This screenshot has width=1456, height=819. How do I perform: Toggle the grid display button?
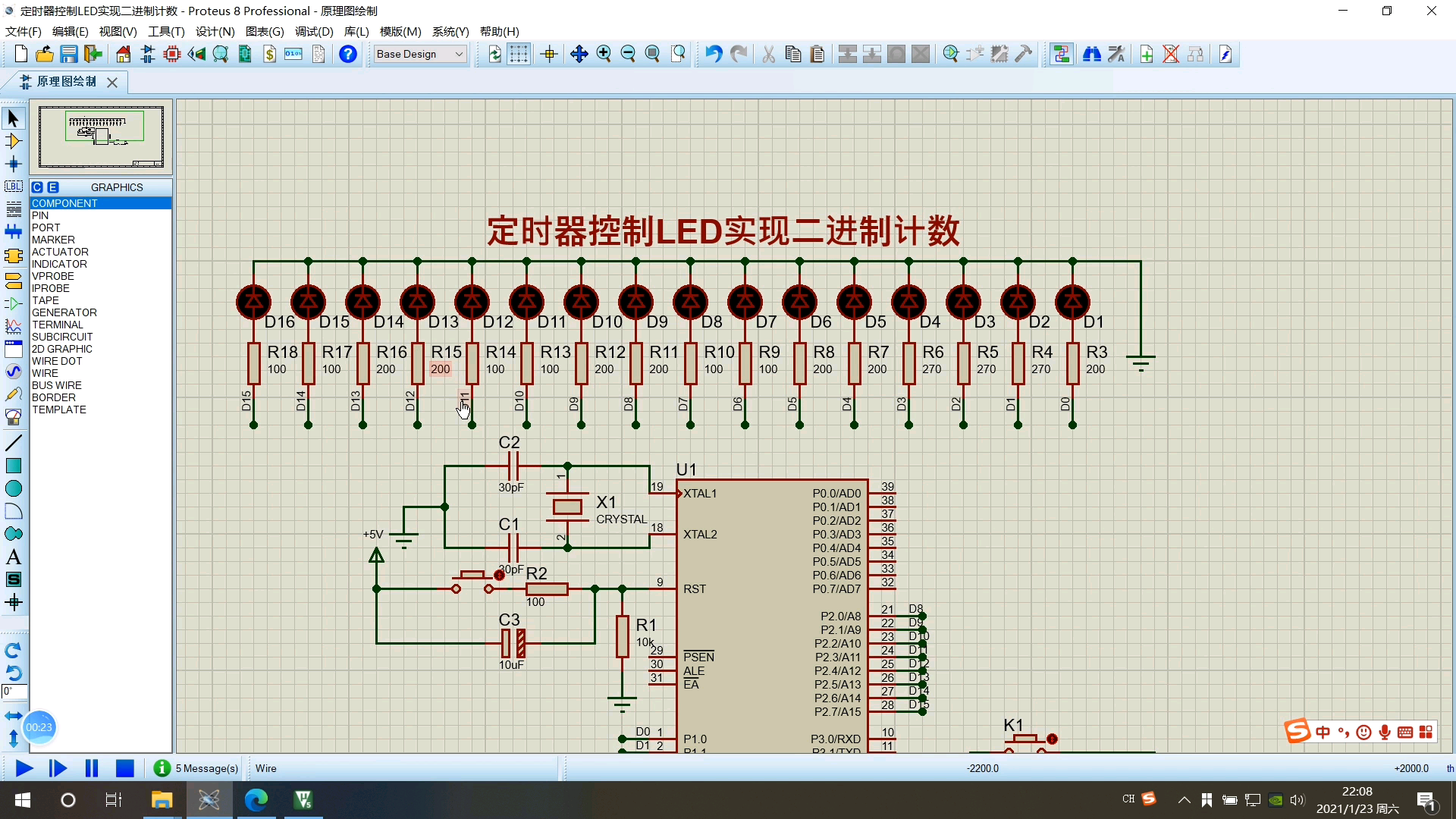[x=519, y=54]
